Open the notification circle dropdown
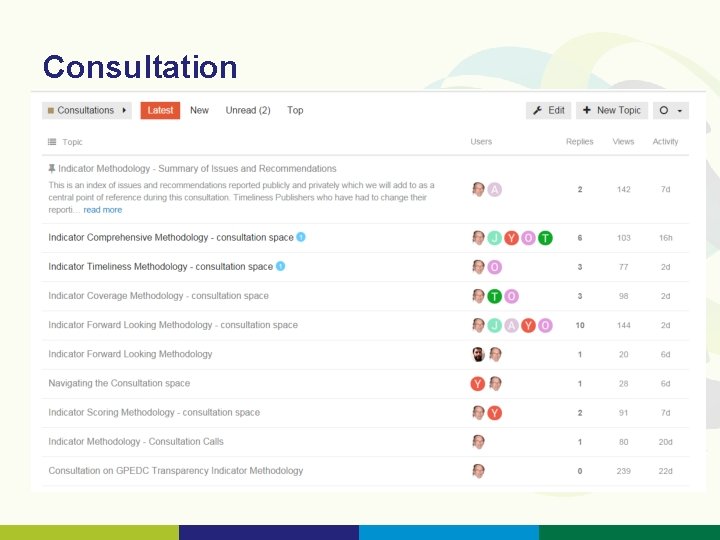This screenshot has height=540, width=720. pyautogui.click(x=671, y=110)
